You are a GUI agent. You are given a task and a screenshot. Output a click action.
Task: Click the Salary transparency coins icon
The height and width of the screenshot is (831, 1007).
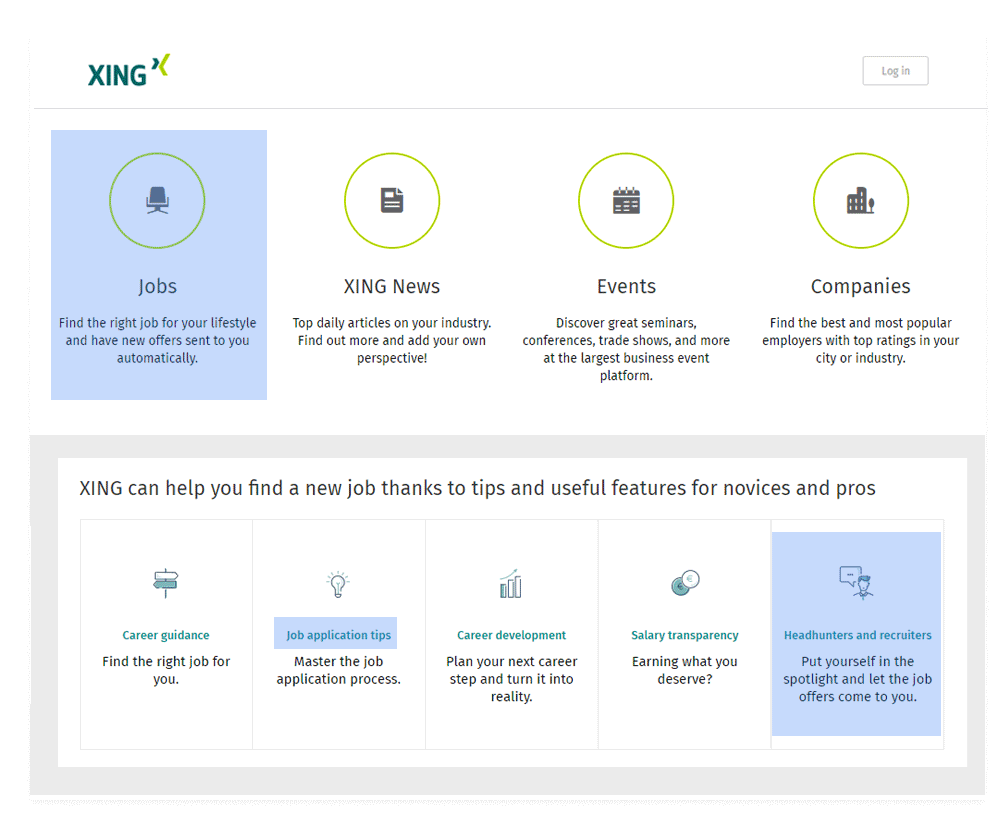tap(685, 583)
